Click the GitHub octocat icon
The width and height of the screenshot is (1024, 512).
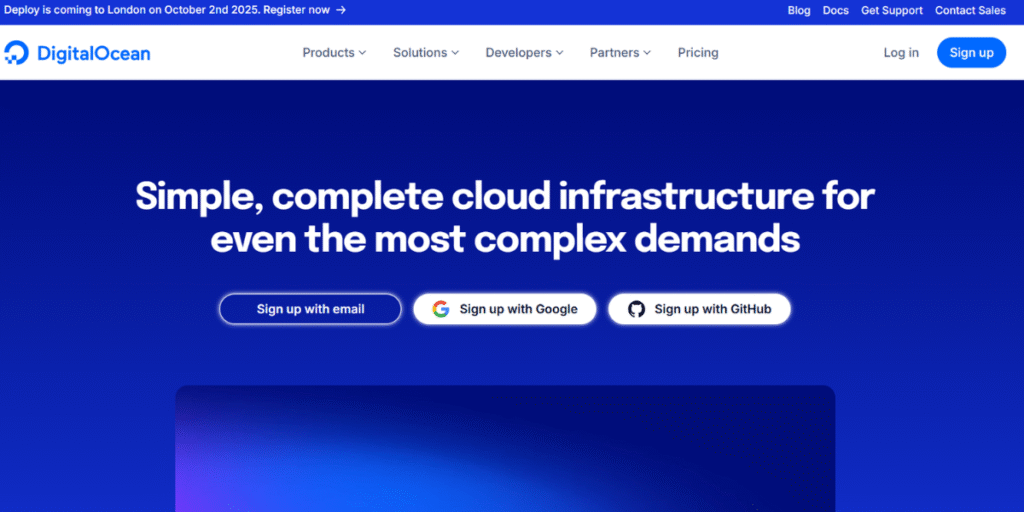point(636,309)
